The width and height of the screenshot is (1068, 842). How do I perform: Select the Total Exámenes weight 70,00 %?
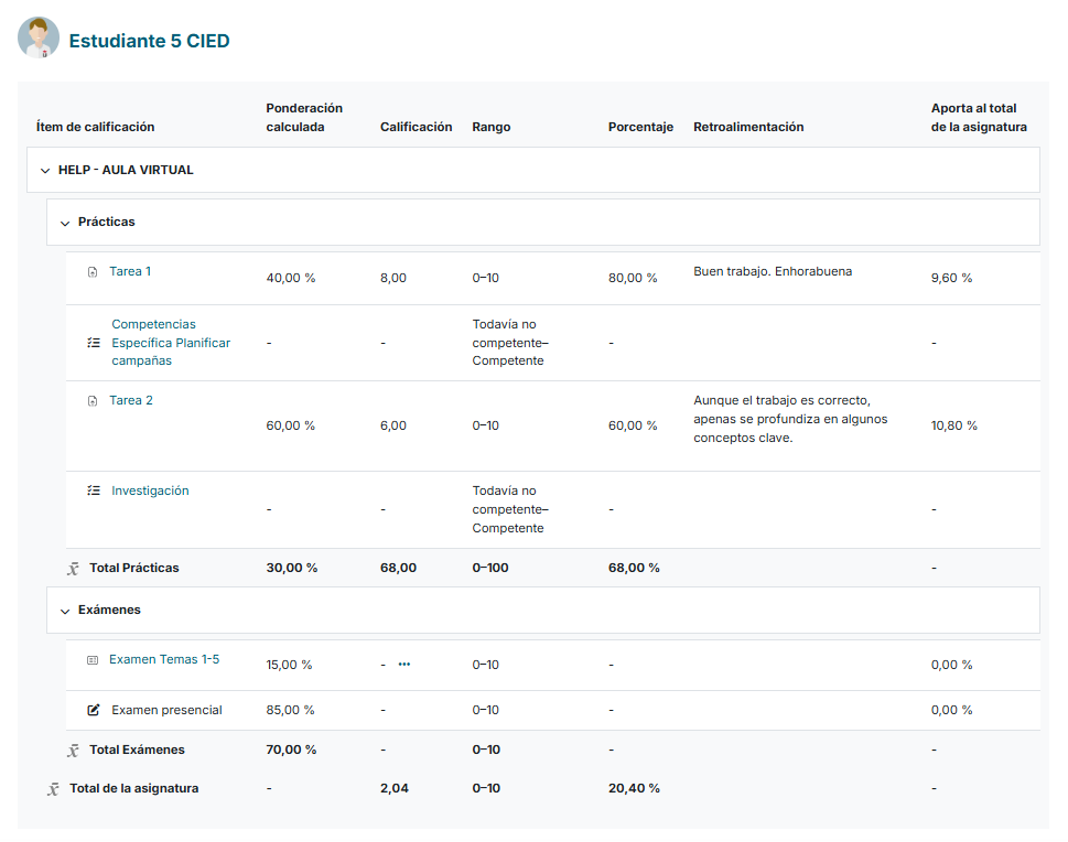[x=291, y=749]
